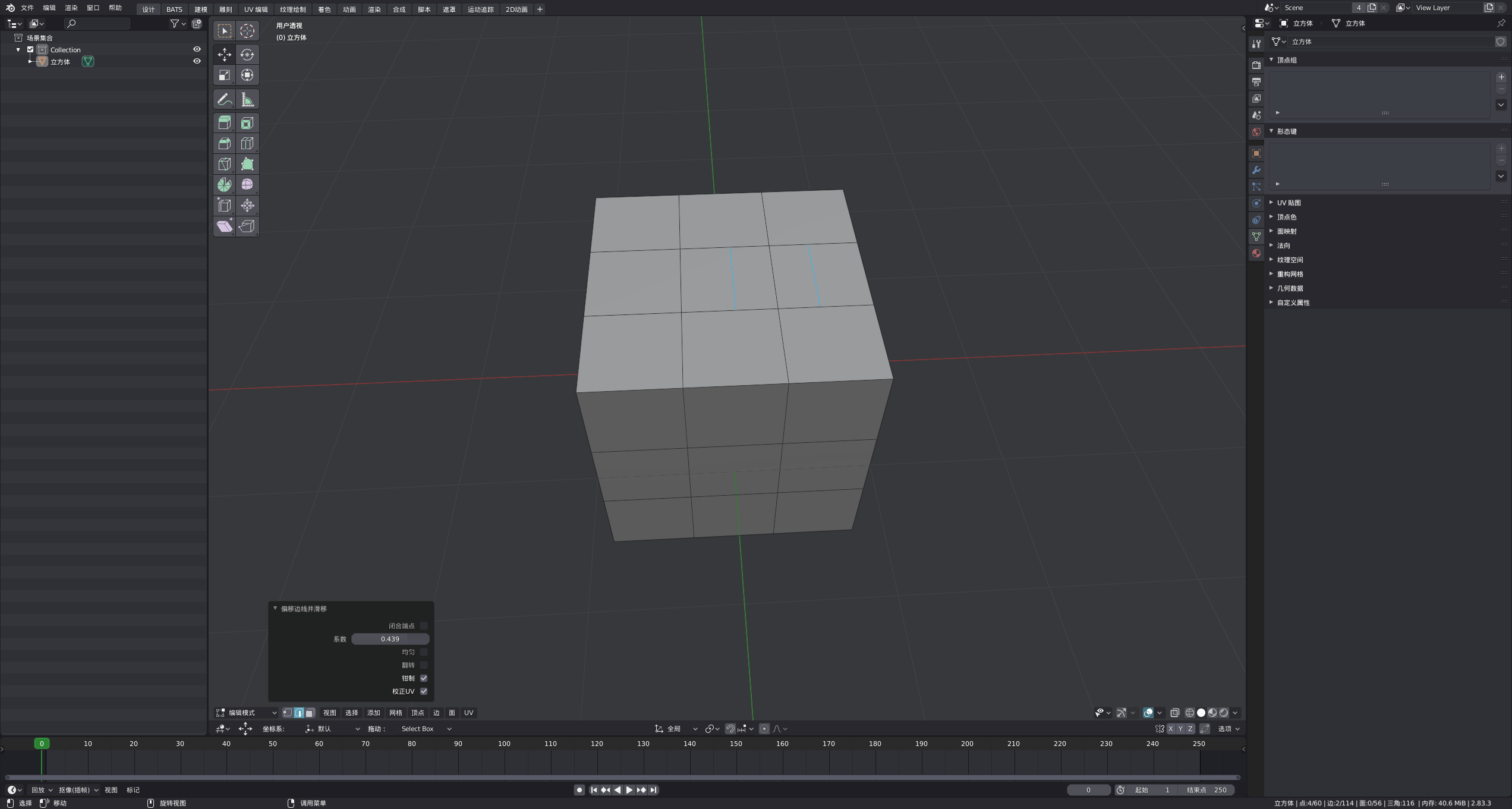Uncheck the 钳制 option
This screenshot has height=809, width=1512.
click(x=424, y=678)
